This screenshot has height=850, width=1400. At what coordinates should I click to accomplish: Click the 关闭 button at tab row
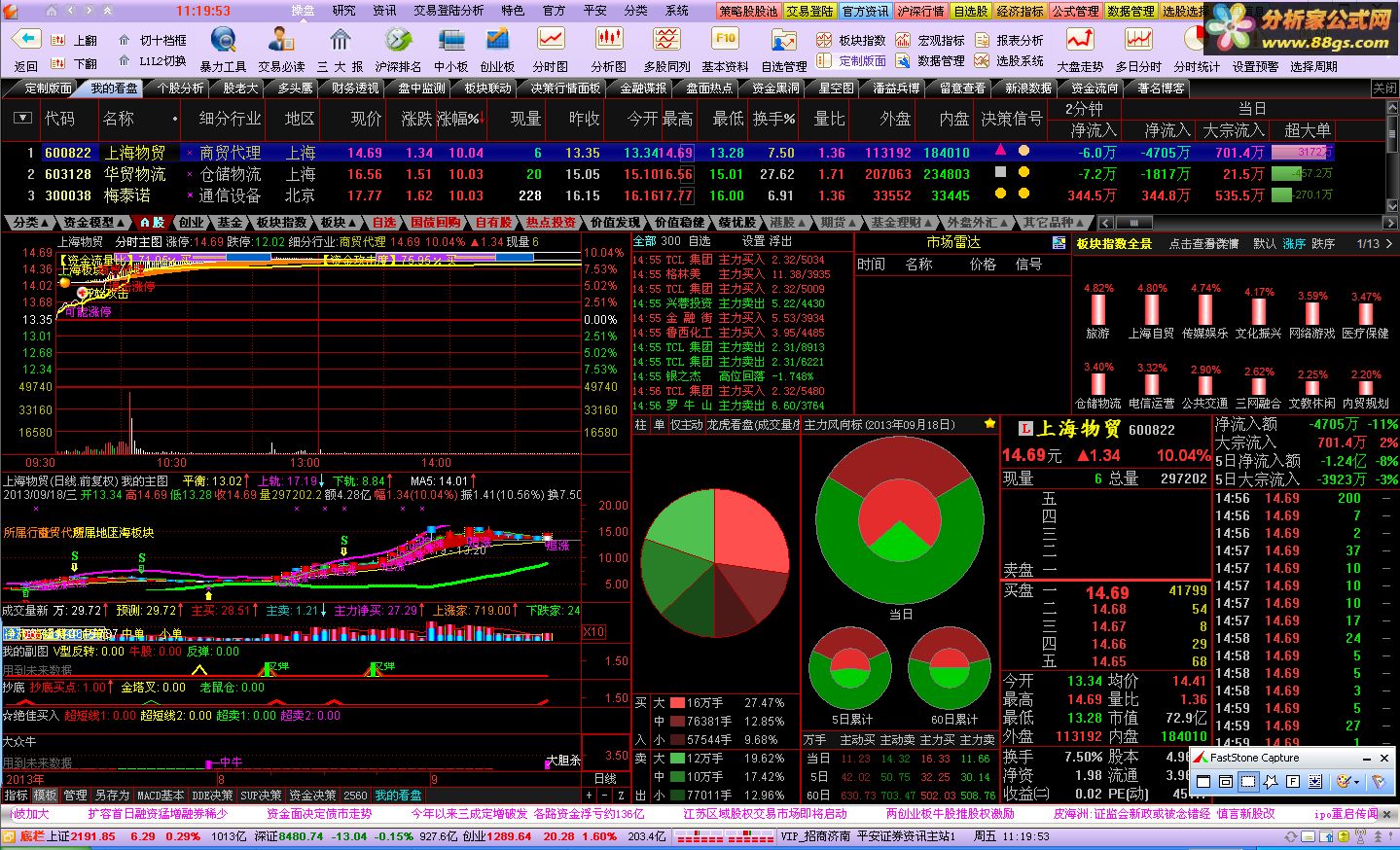(1384, 88)
